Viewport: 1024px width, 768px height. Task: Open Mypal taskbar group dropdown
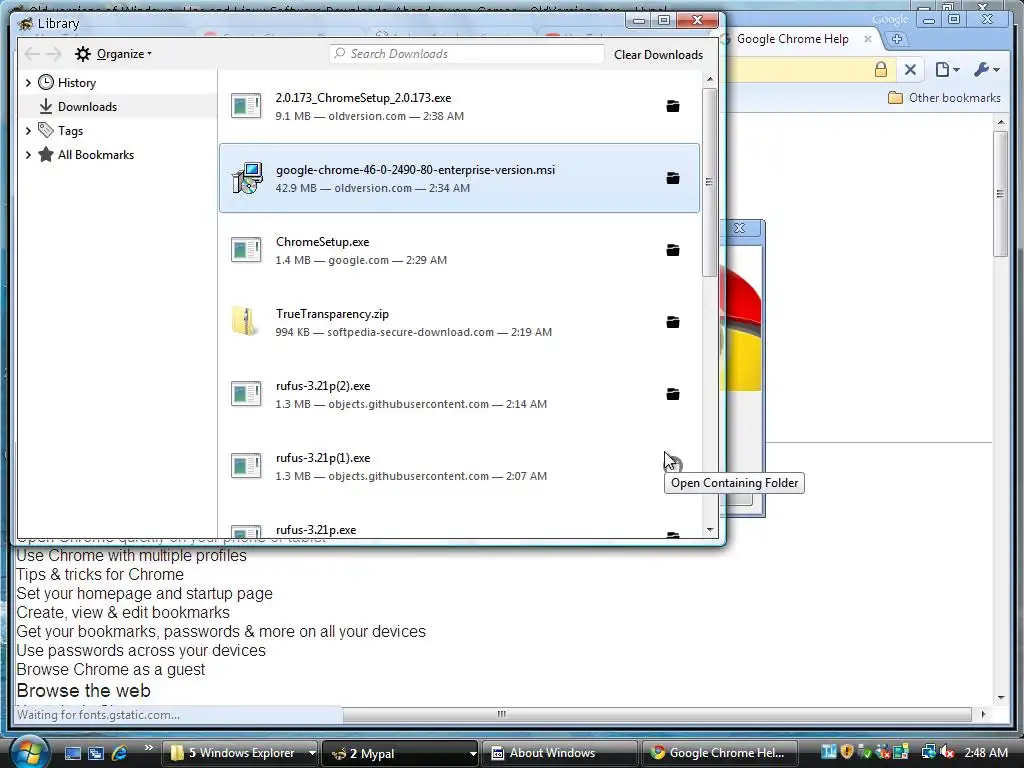coord(473,753)
